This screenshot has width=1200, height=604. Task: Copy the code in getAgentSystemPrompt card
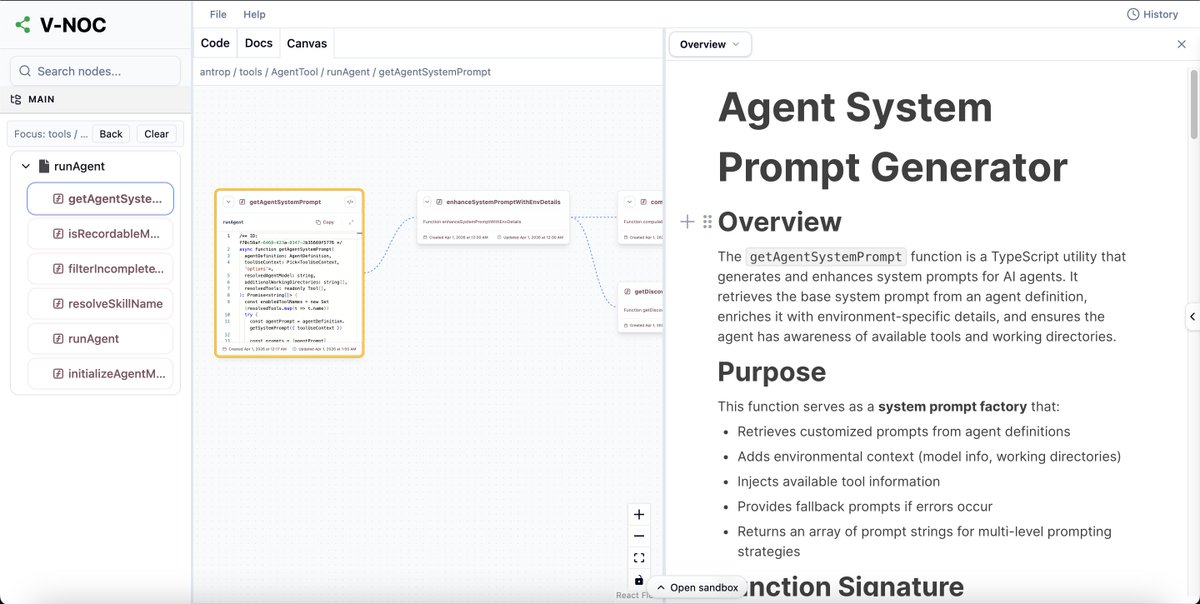pos(325,222)
